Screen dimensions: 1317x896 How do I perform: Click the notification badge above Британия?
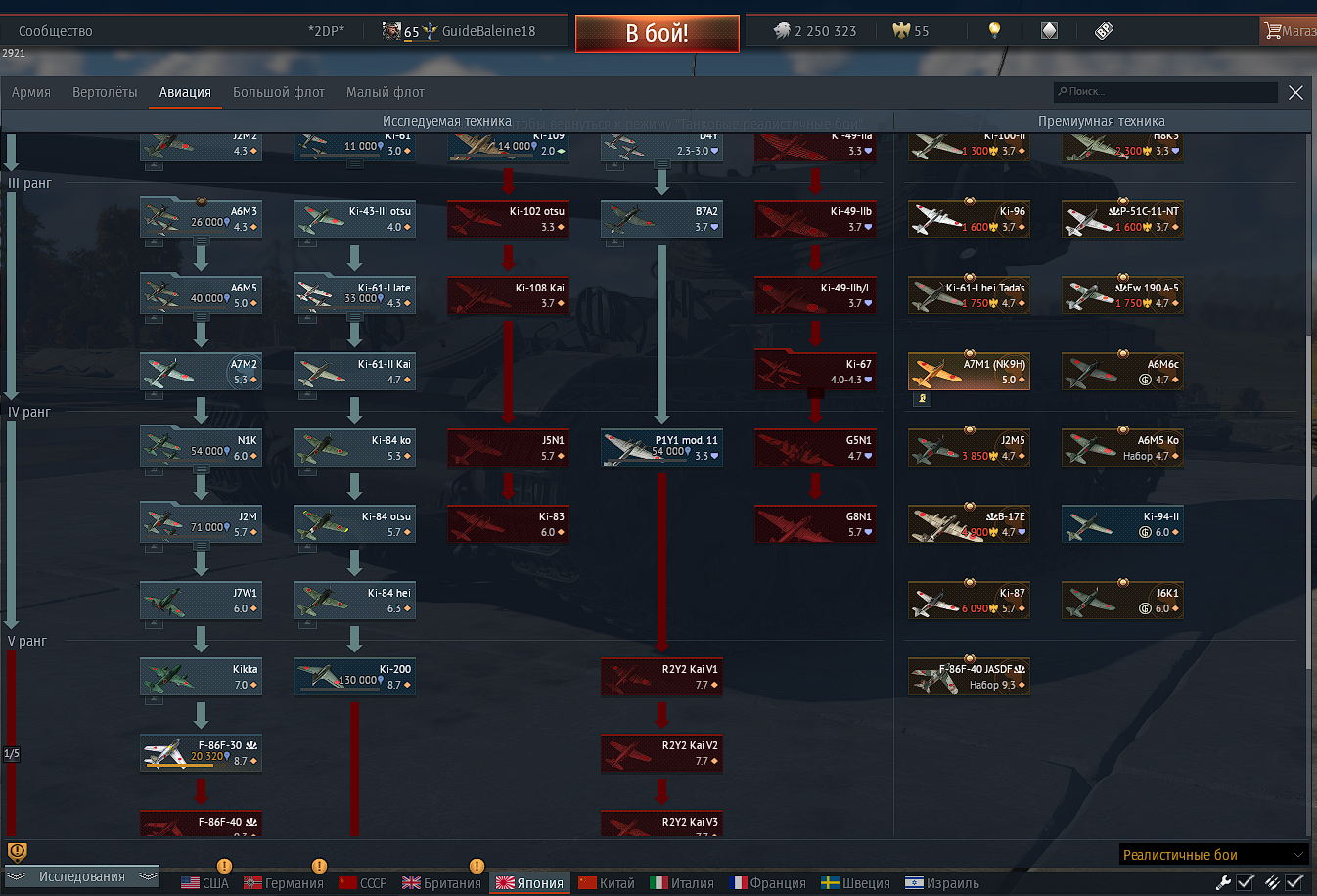(x=477, y=866)
